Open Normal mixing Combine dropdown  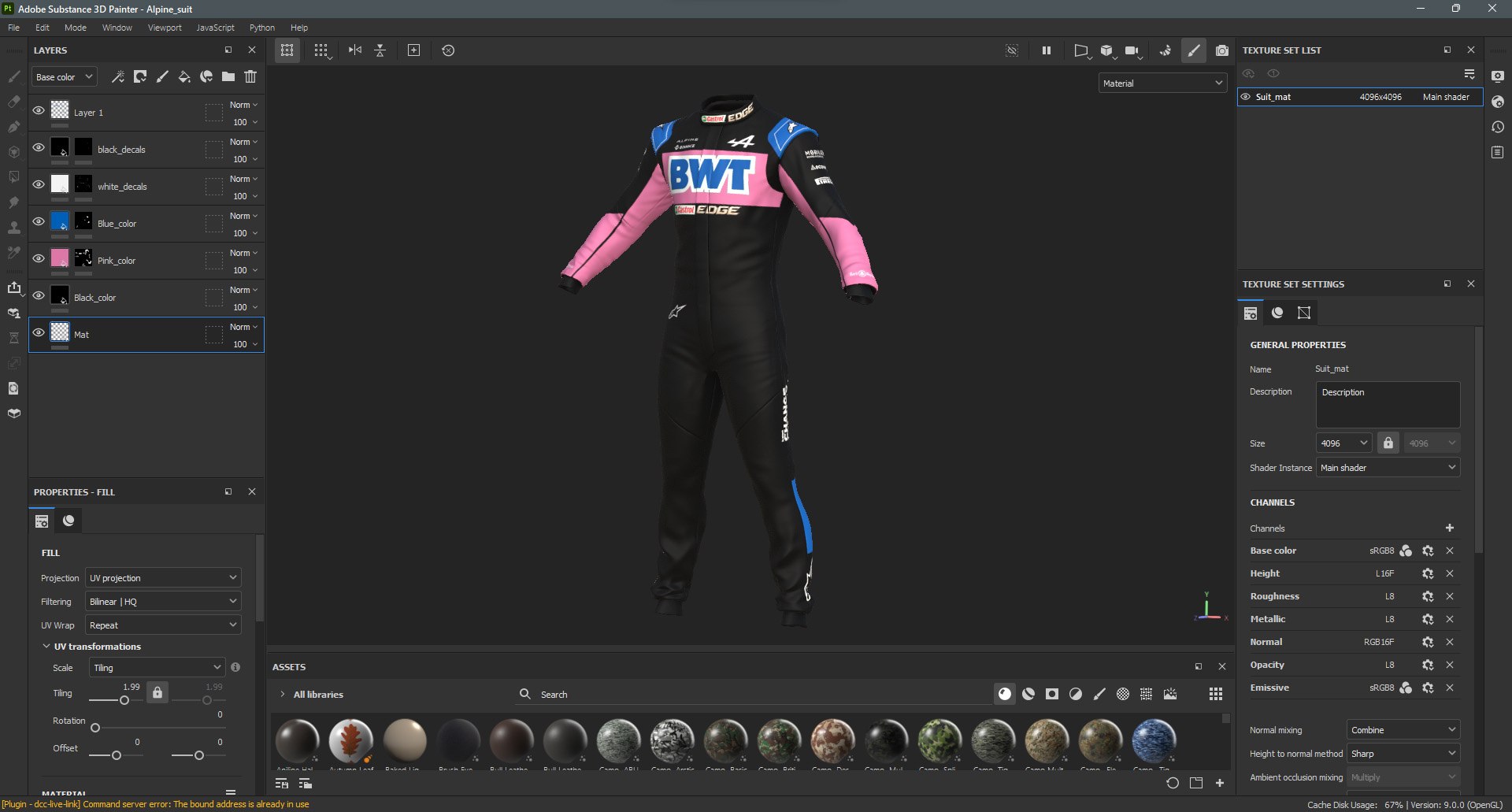(1403, 729)
